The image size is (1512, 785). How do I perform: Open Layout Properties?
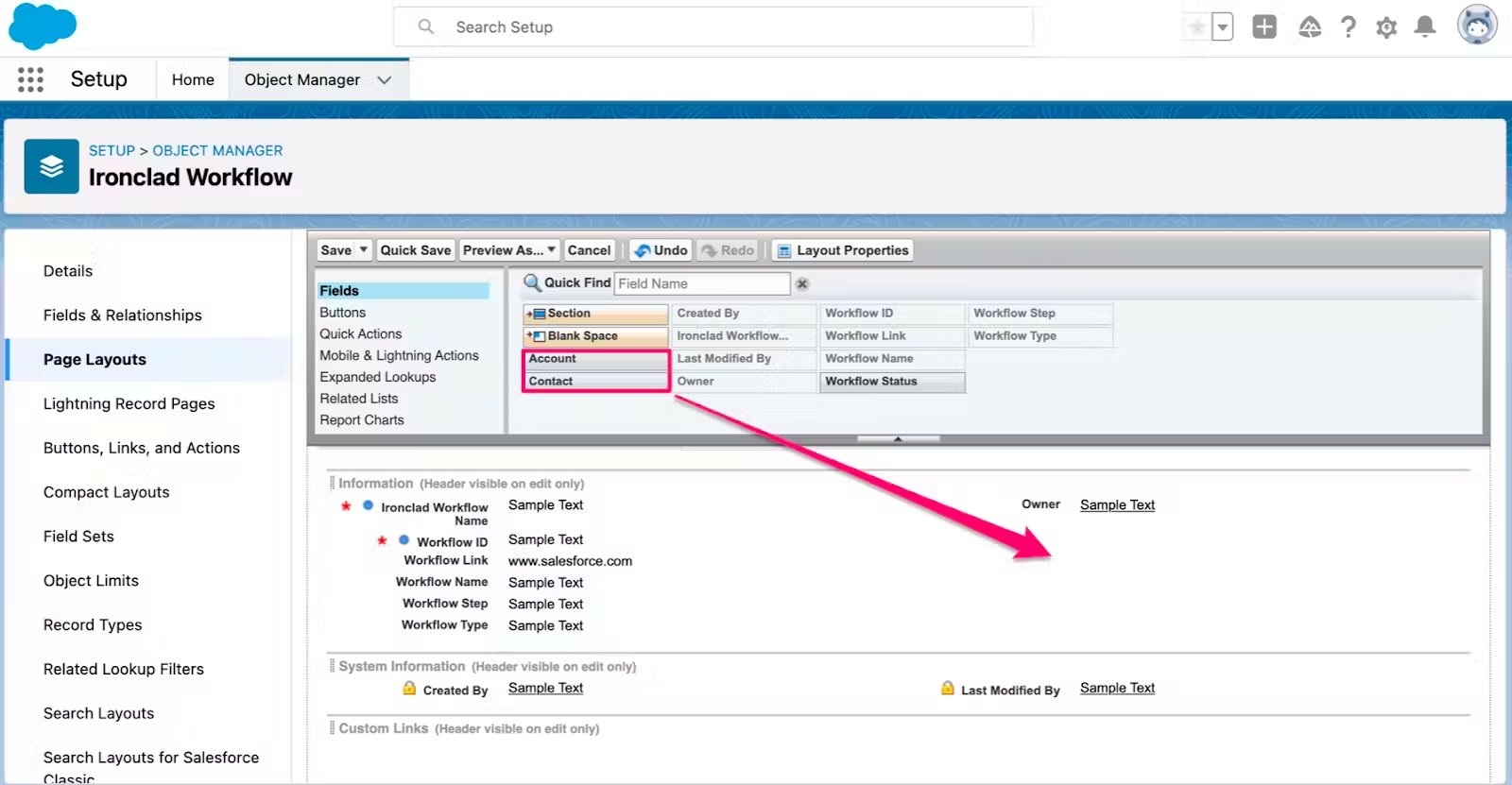[843, 250]
